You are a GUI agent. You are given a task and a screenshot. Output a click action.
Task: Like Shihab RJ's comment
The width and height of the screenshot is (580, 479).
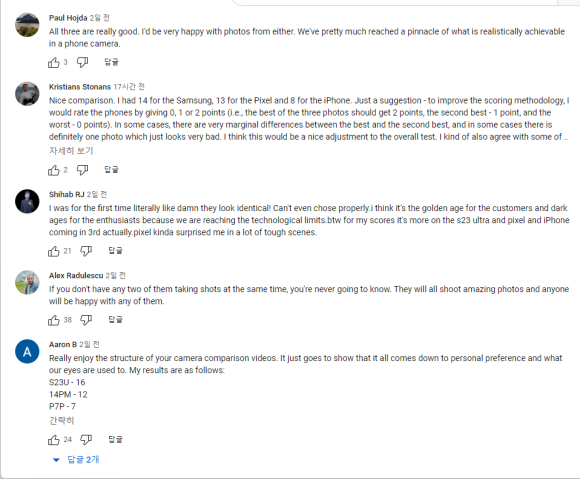(54, 251)
